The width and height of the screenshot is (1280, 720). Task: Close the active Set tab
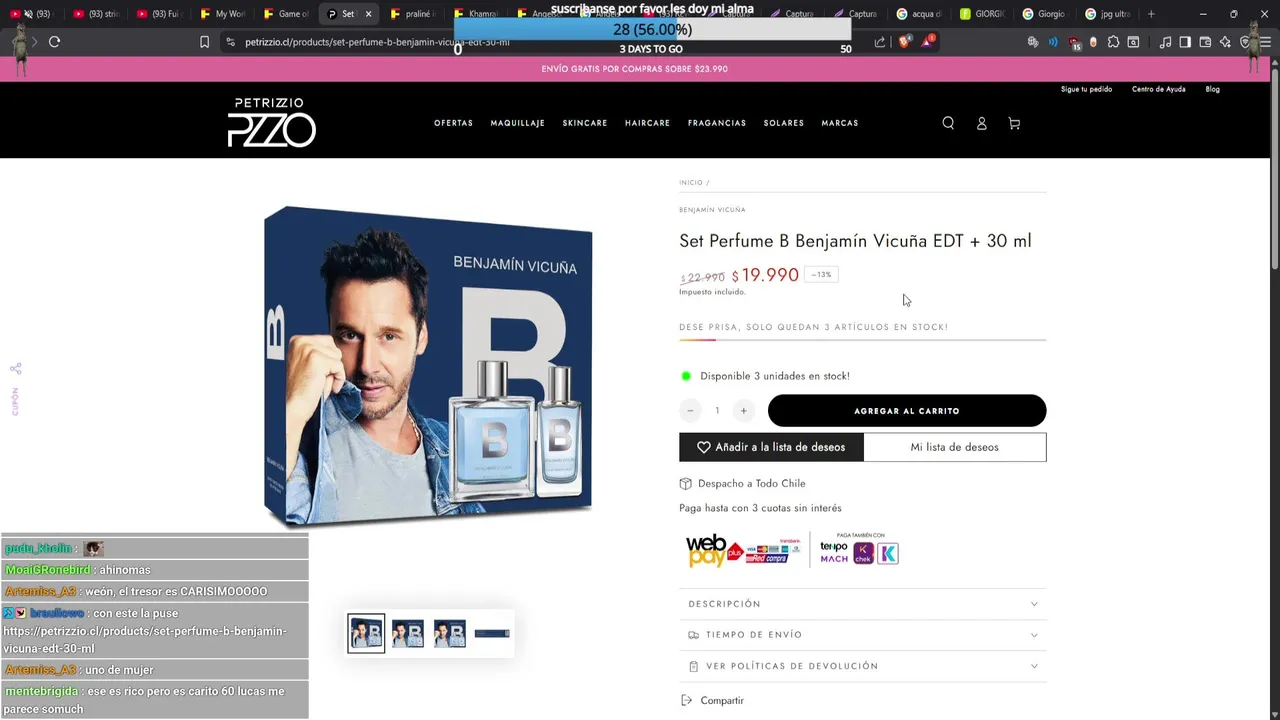[368, 14]
